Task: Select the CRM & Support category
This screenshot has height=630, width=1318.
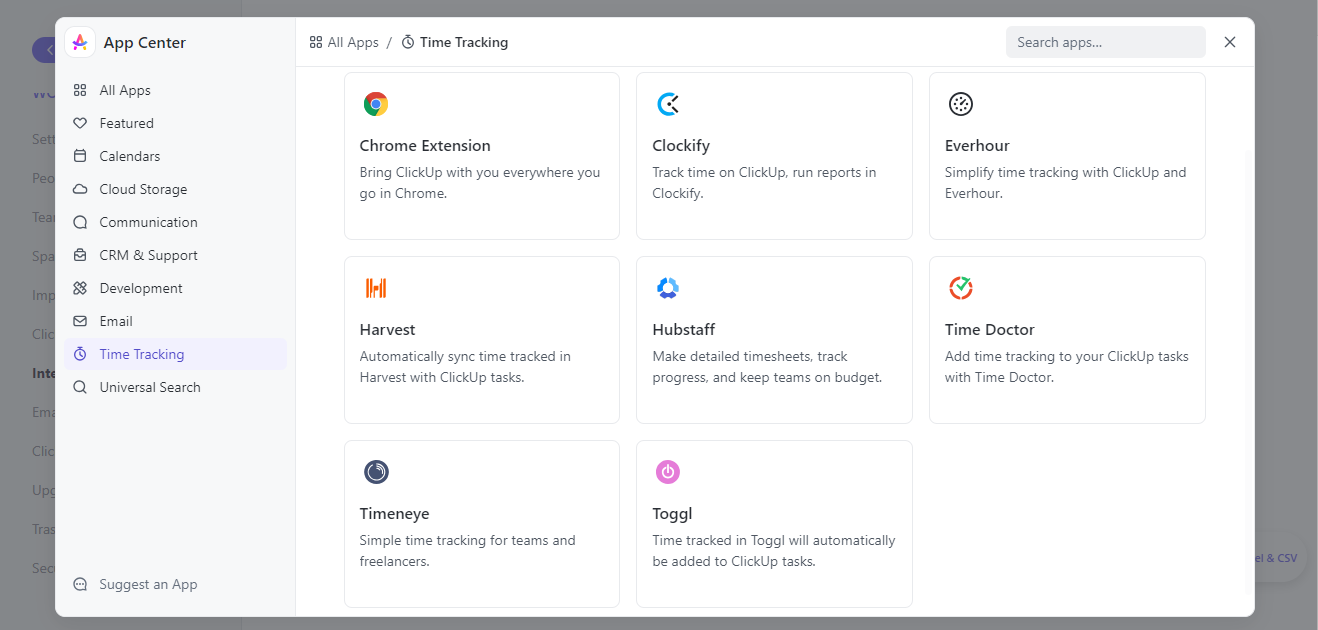Action: [148, 255]
